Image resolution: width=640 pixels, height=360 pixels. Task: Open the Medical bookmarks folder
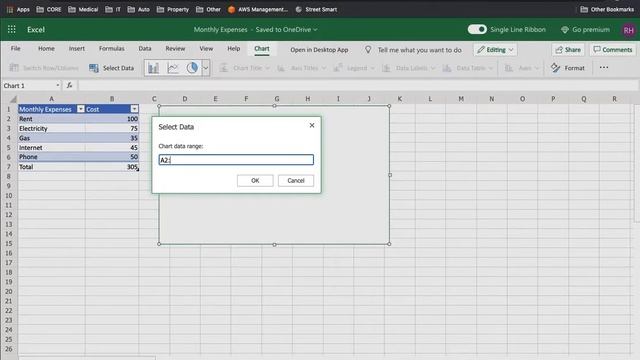tap(83, 9)
